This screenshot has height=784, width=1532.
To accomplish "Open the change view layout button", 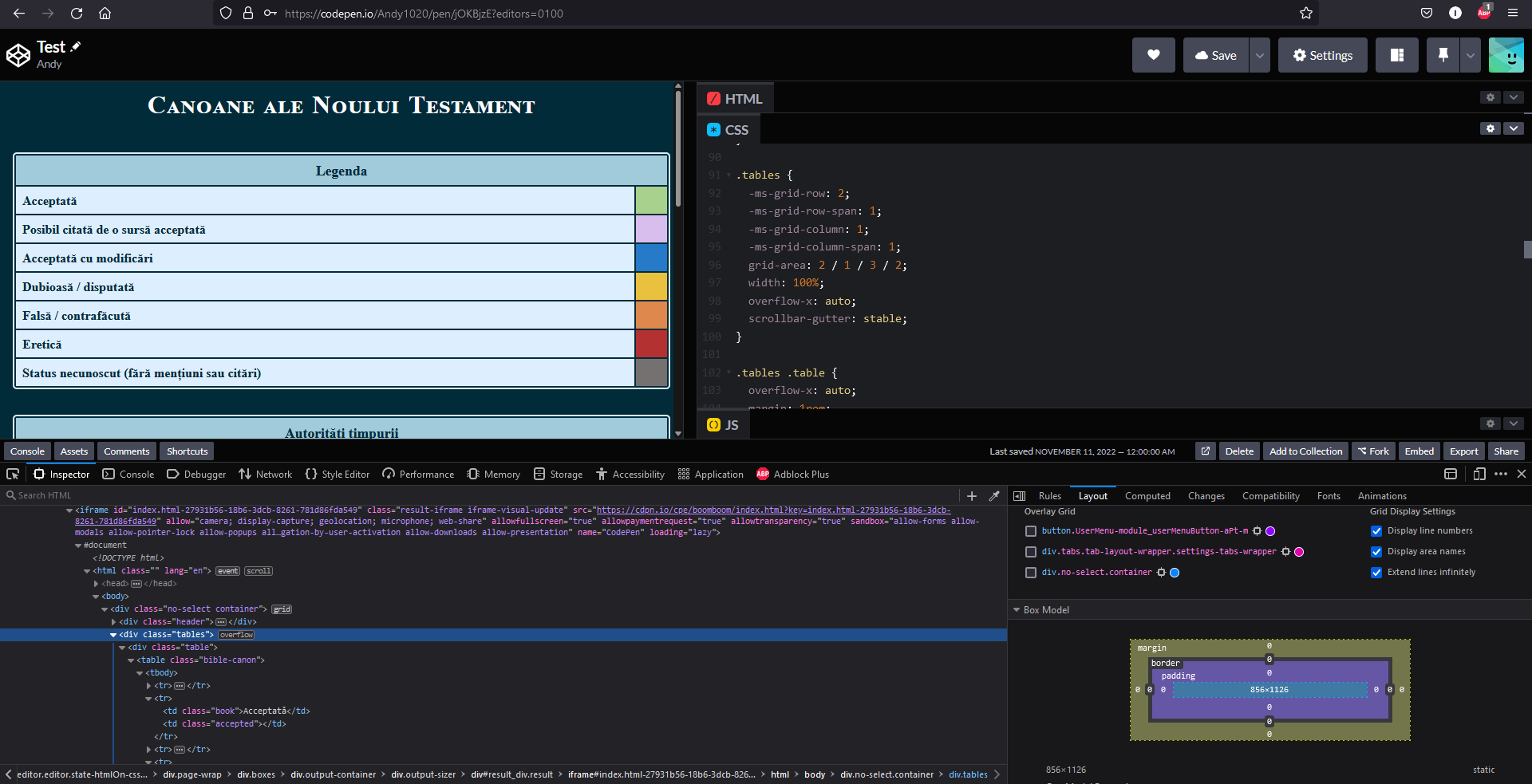I will [x=1396, y=55].
